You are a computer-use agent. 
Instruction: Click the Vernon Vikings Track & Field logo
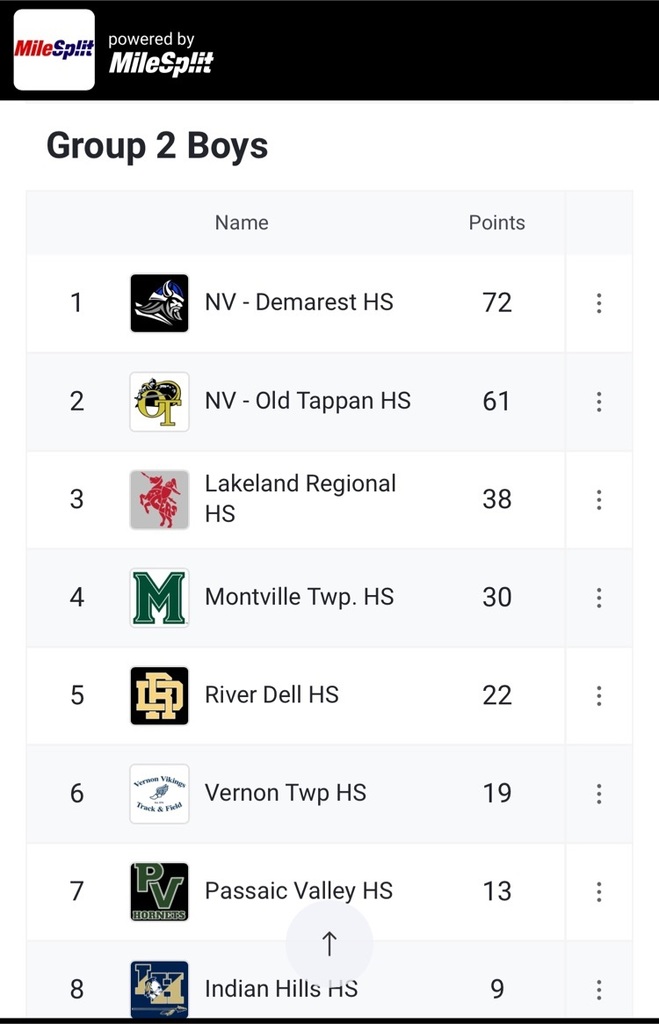coord(159,793)
